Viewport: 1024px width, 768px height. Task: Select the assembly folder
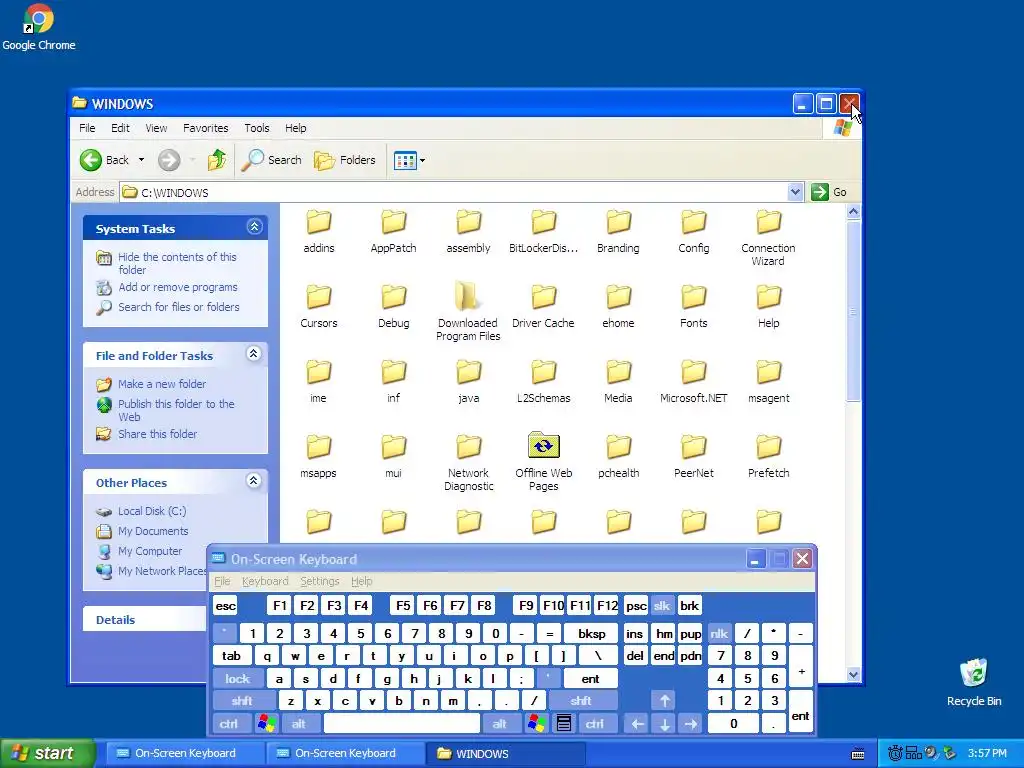tap(468, 231)
